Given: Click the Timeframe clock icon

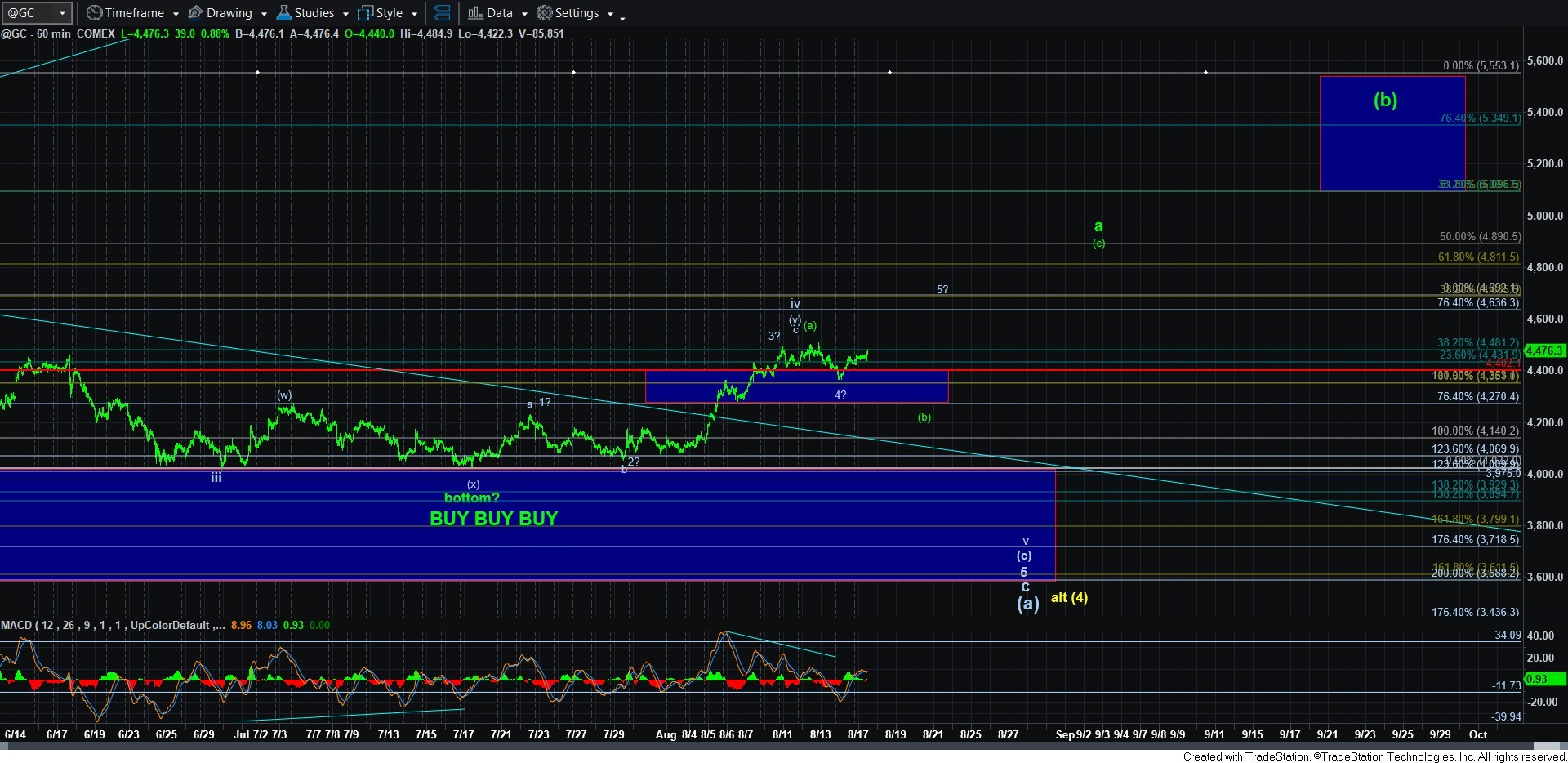Looking at the screenshot, I should pyautogui.click(x=95, y=13).
